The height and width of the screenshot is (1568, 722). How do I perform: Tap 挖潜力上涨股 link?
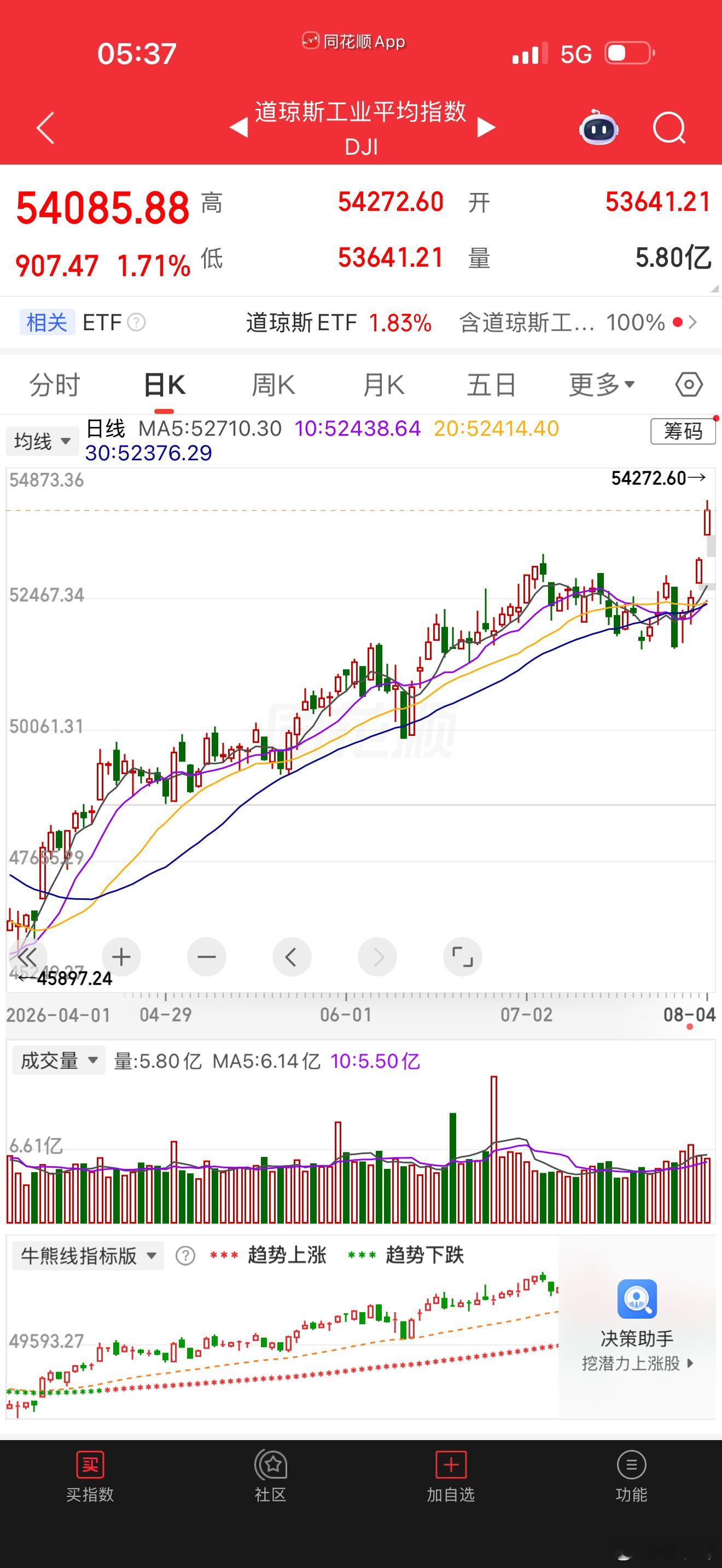pos(637,1362)
